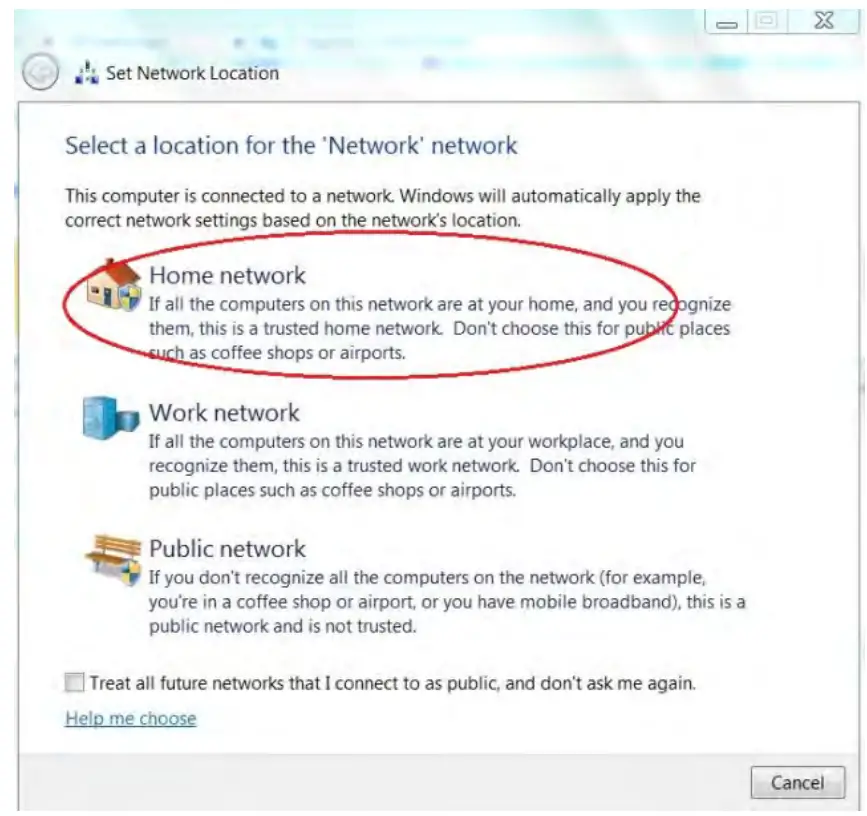867x816 pixels.
Task: Click the Work network building icon
Action: click(111, 418)
